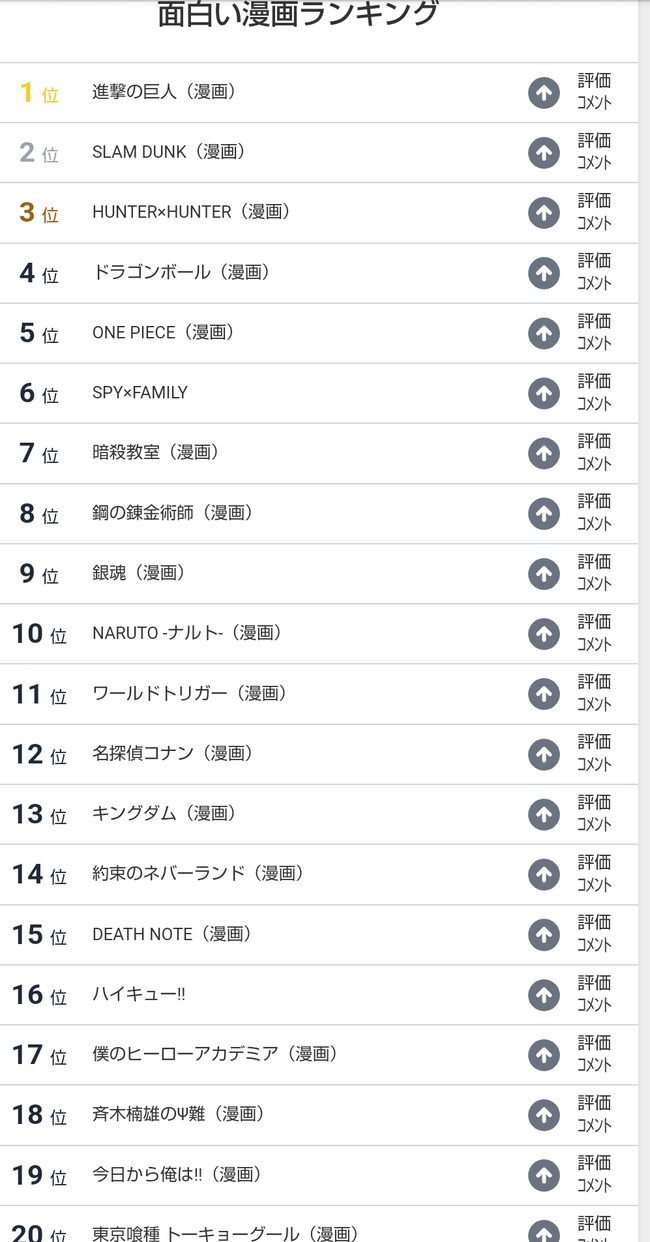
Task: Upvote 進撃の巨人 with the arrow icon
Action: [x=544, y=93]
